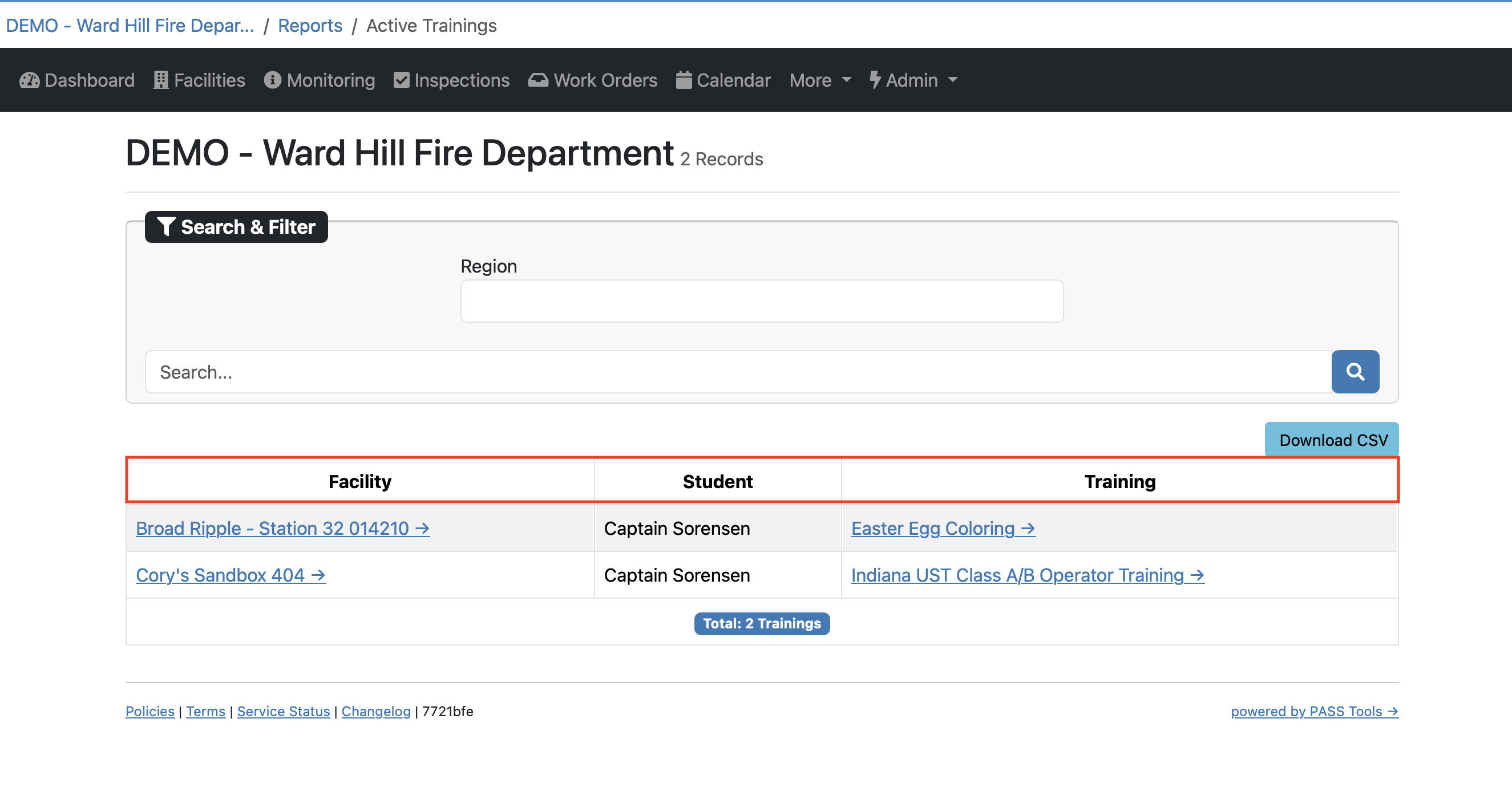1512x812 pixels.
Task: Open the Easter Egg Coloring training
Action: point(943,529)
